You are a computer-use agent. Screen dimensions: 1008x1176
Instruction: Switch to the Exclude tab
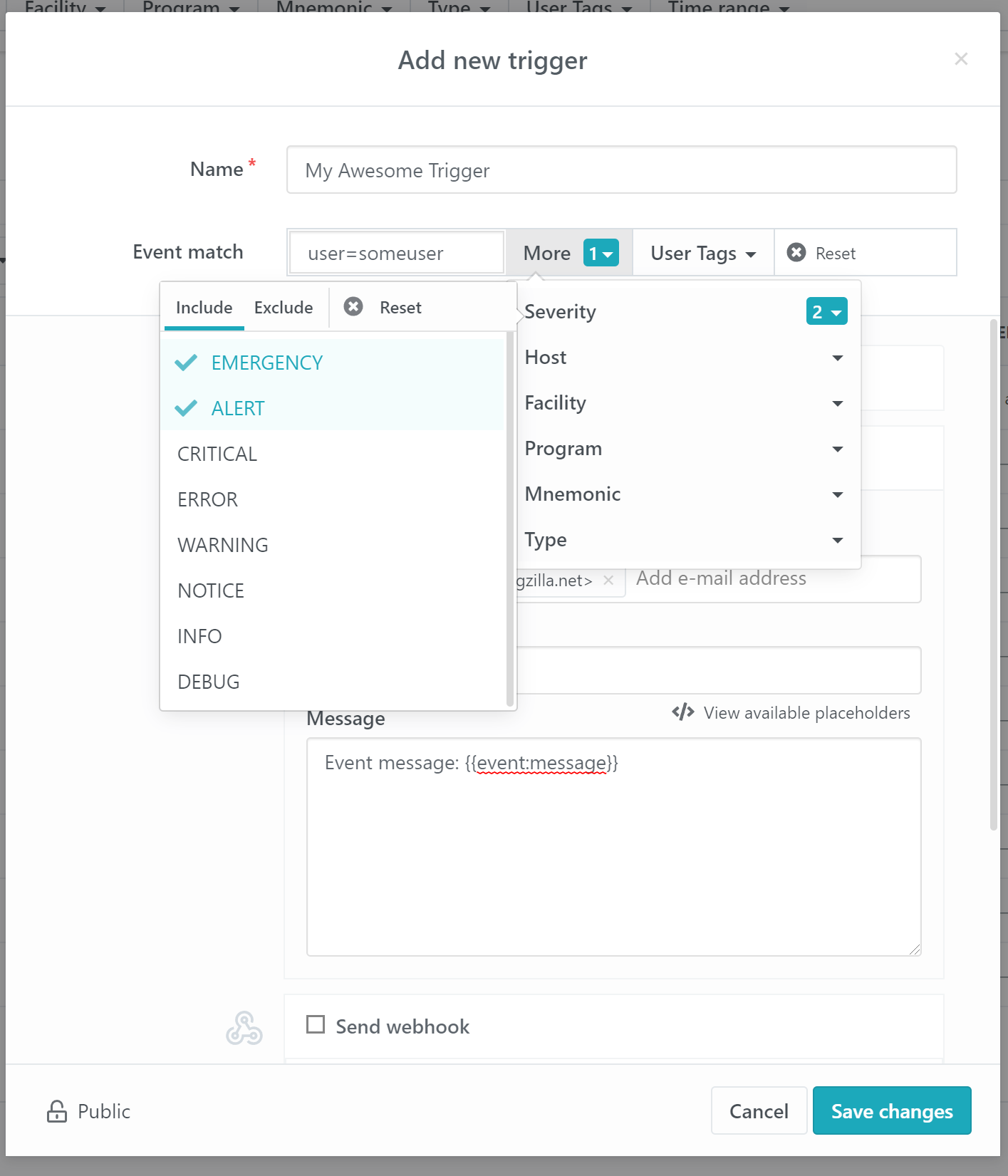[283, 307]
